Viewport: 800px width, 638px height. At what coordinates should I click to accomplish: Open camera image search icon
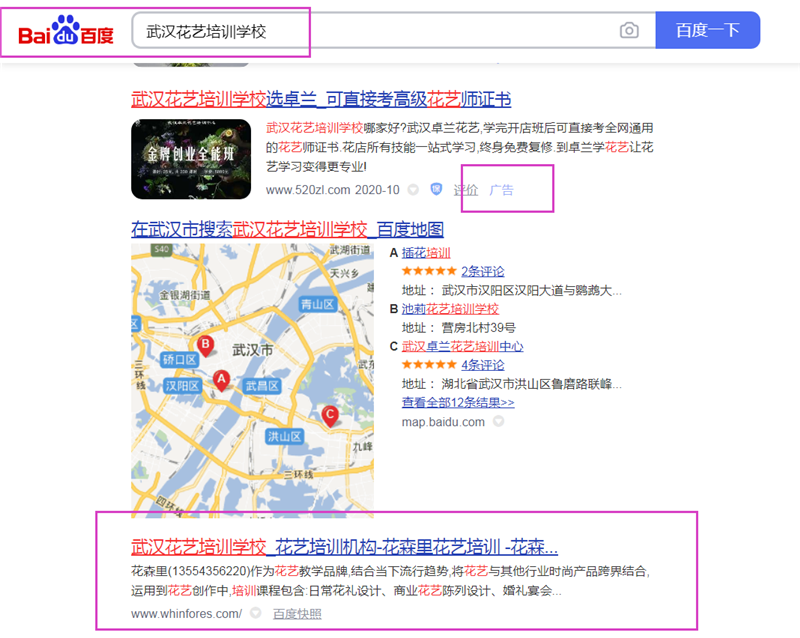[x=629, y=31]
